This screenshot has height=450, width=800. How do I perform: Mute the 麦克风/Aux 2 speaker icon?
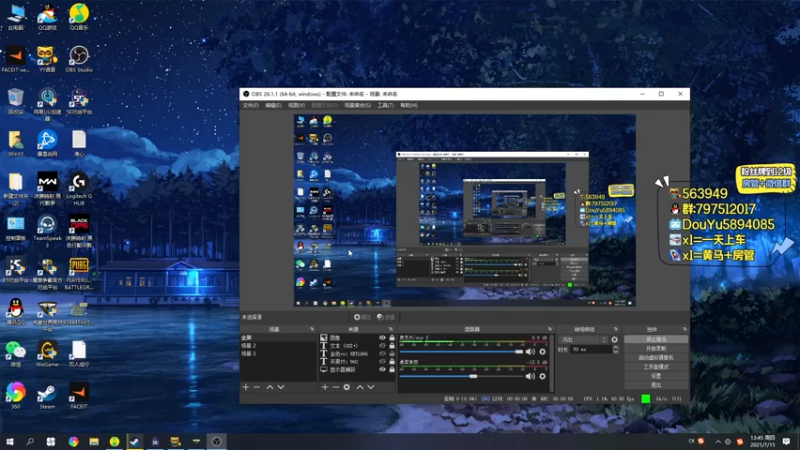tap(531, 352)
